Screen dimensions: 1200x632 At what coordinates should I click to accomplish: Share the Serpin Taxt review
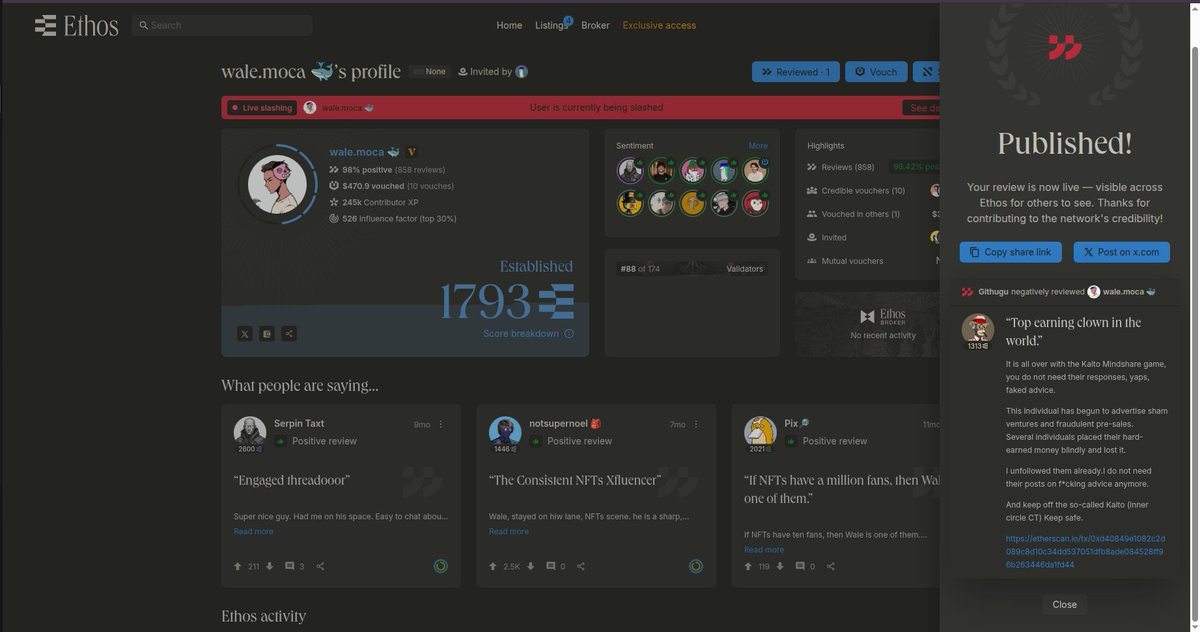click(x=320, y=566)
